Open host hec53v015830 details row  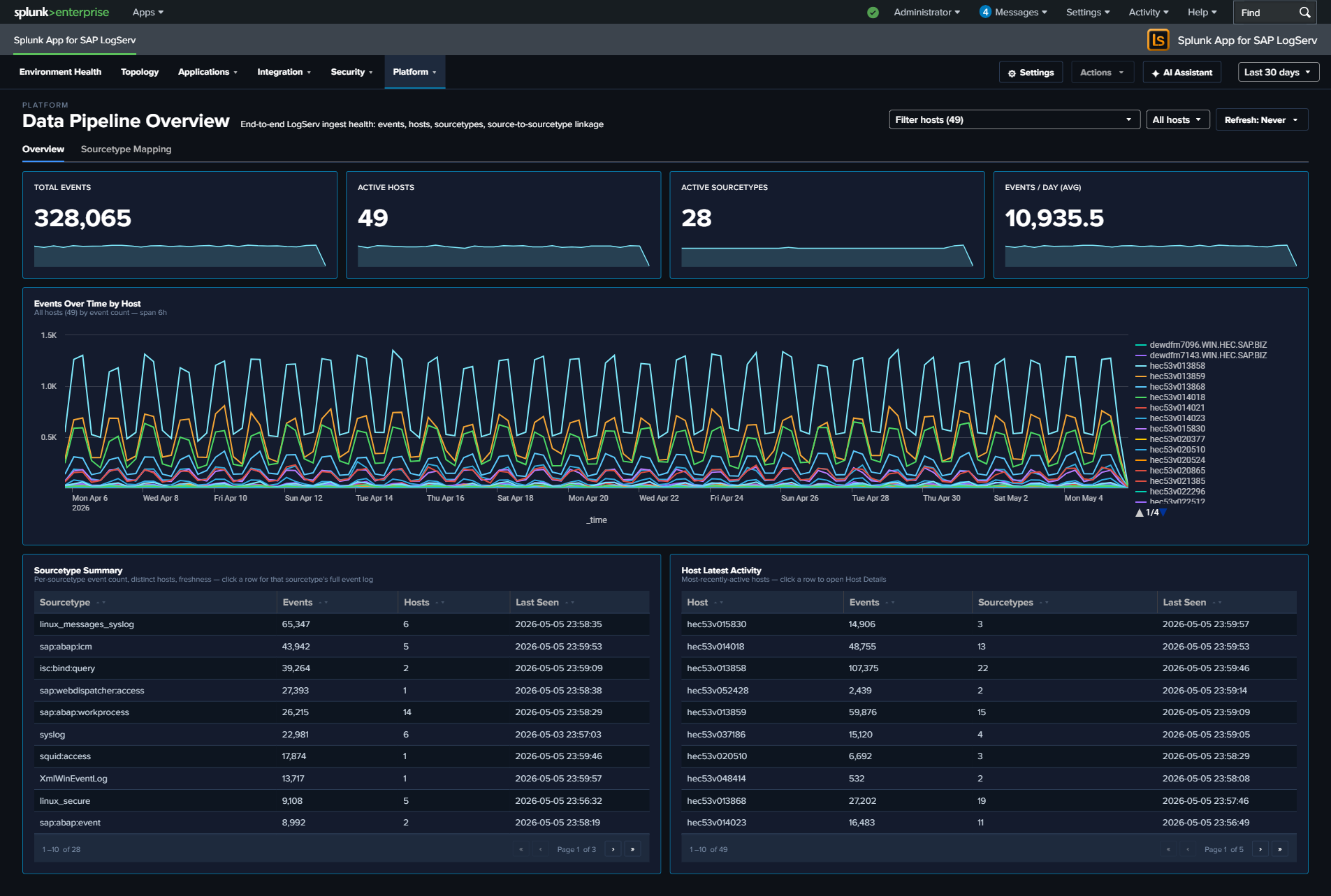(989, 624)
